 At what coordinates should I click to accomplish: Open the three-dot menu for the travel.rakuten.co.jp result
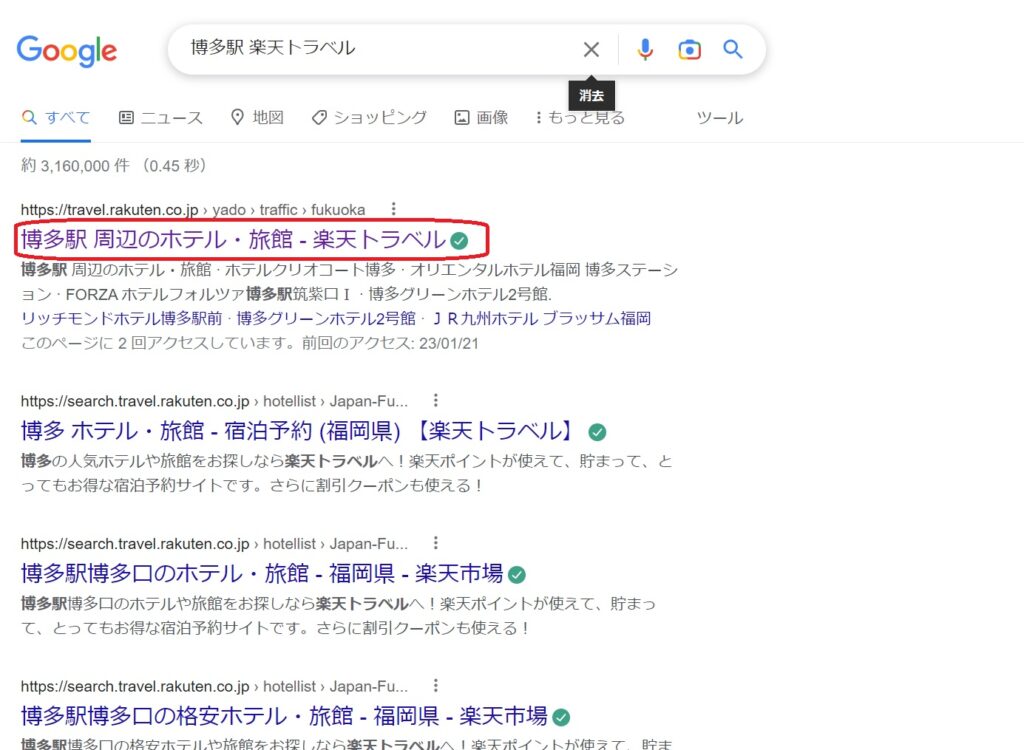click(x=393, y=209)
